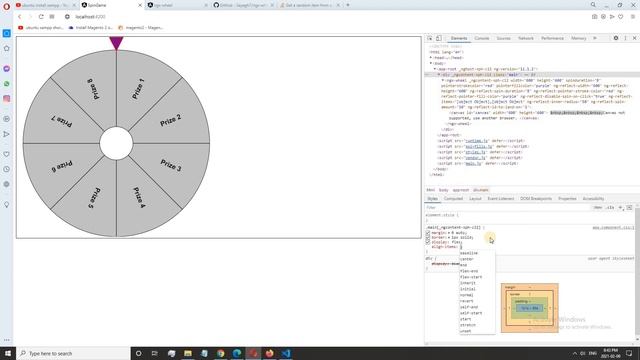Screen dimensions: 640x360
Task: Click the new style rule plus icon
Action: [x=620, y=207]
